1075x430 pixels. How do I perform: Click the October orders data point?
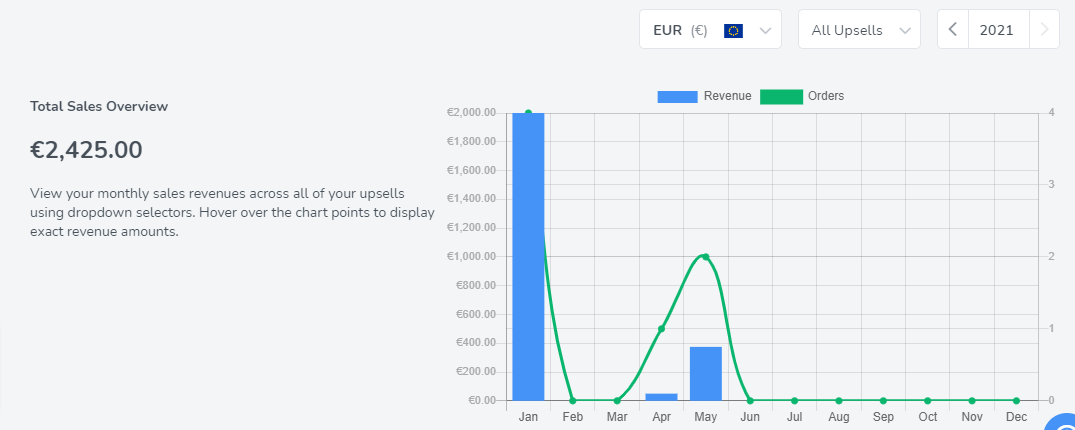tap(928, 401)
